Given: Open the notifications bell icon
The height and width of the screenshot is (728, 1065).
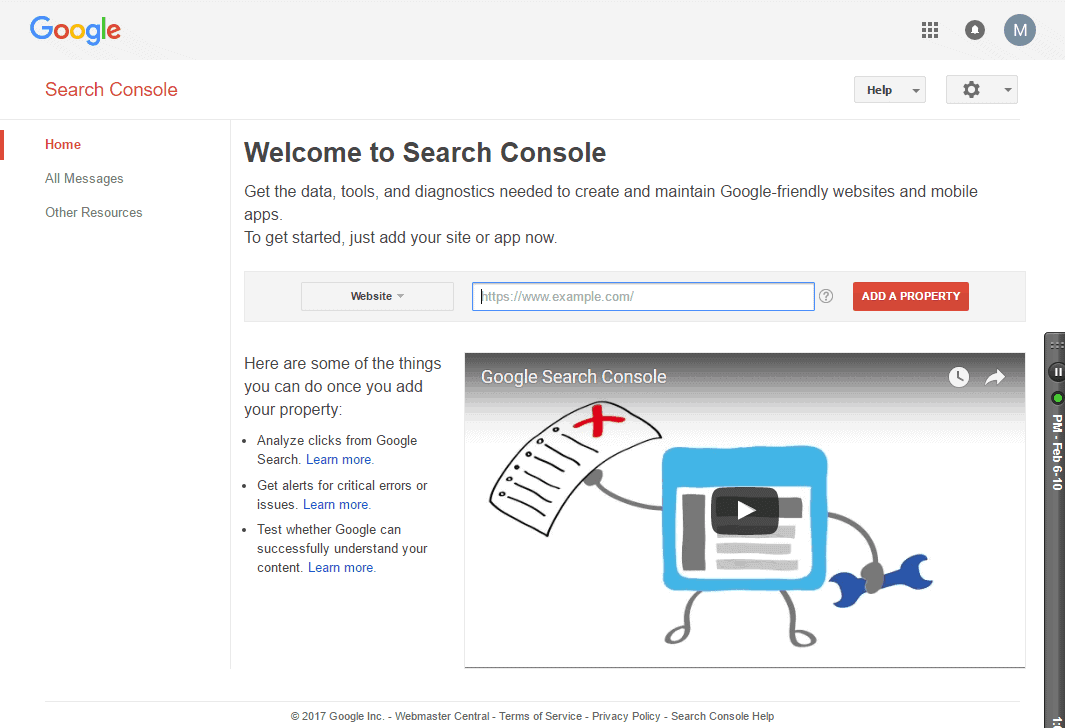Looking at the screenshot, I should (975, 30).
